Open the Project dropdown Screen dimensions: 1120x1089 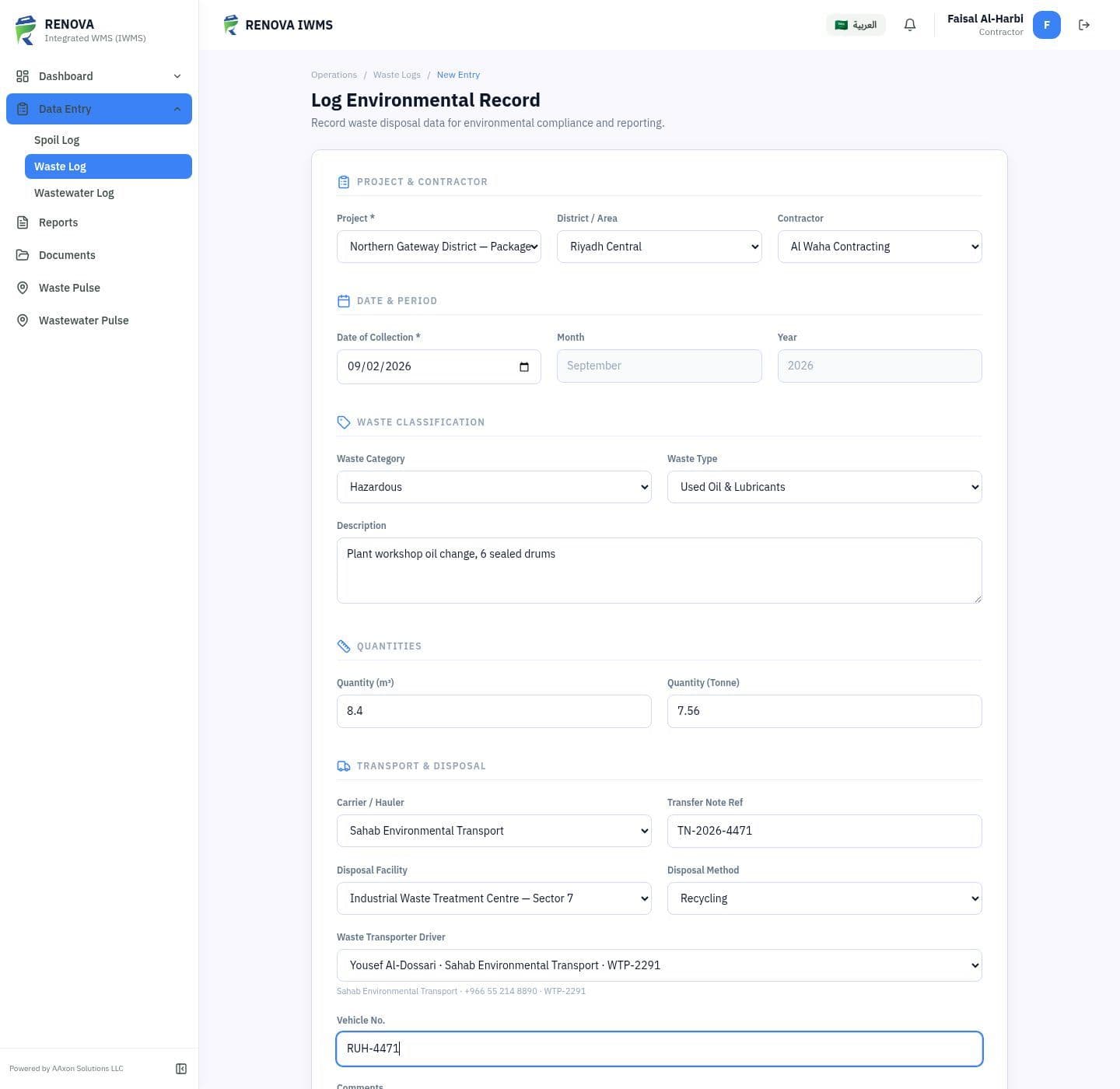tap(439, 247)
